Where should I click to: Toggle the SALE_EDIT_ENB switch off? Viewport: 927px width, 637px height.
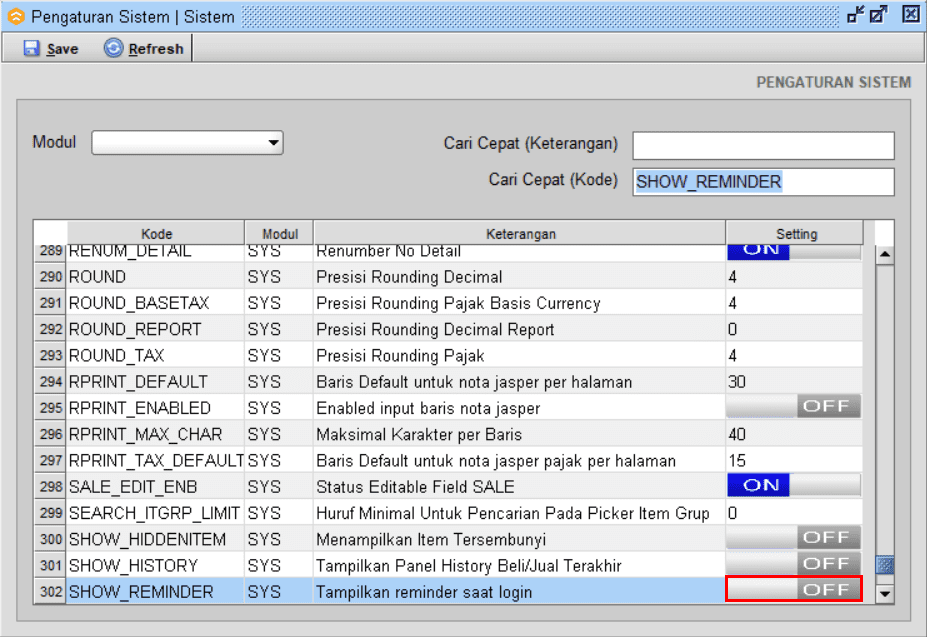coord(793,485)
